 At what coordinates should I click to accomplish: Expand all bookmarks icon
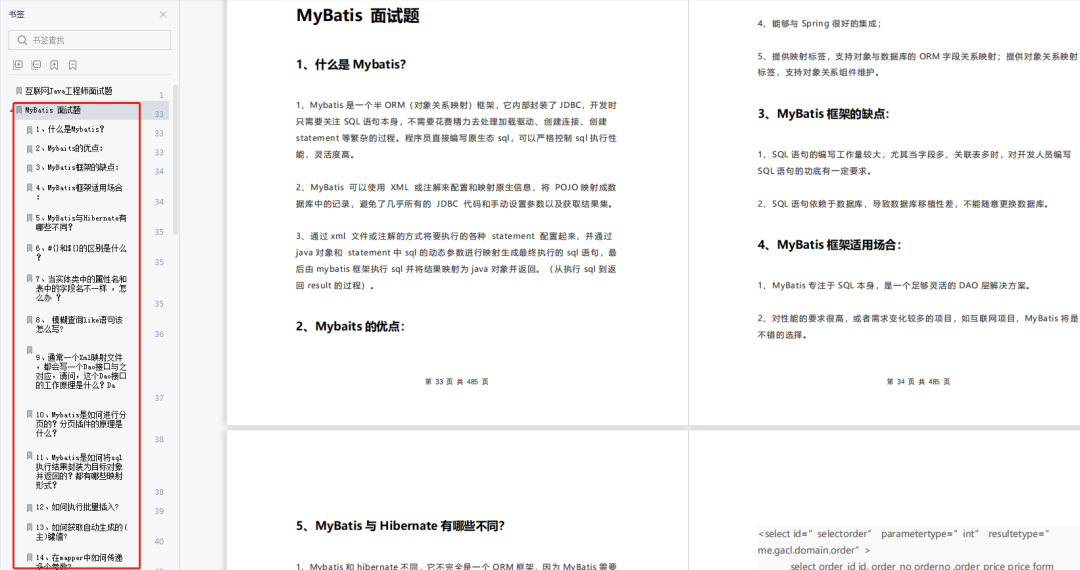(x=18, y=65)
